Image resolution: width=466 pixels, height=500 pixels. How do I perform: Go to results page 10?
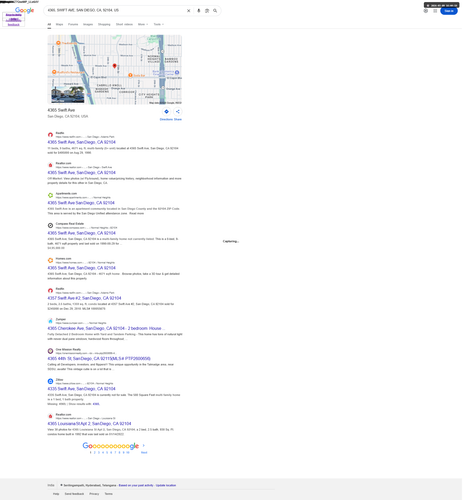(x=128, y=453)
